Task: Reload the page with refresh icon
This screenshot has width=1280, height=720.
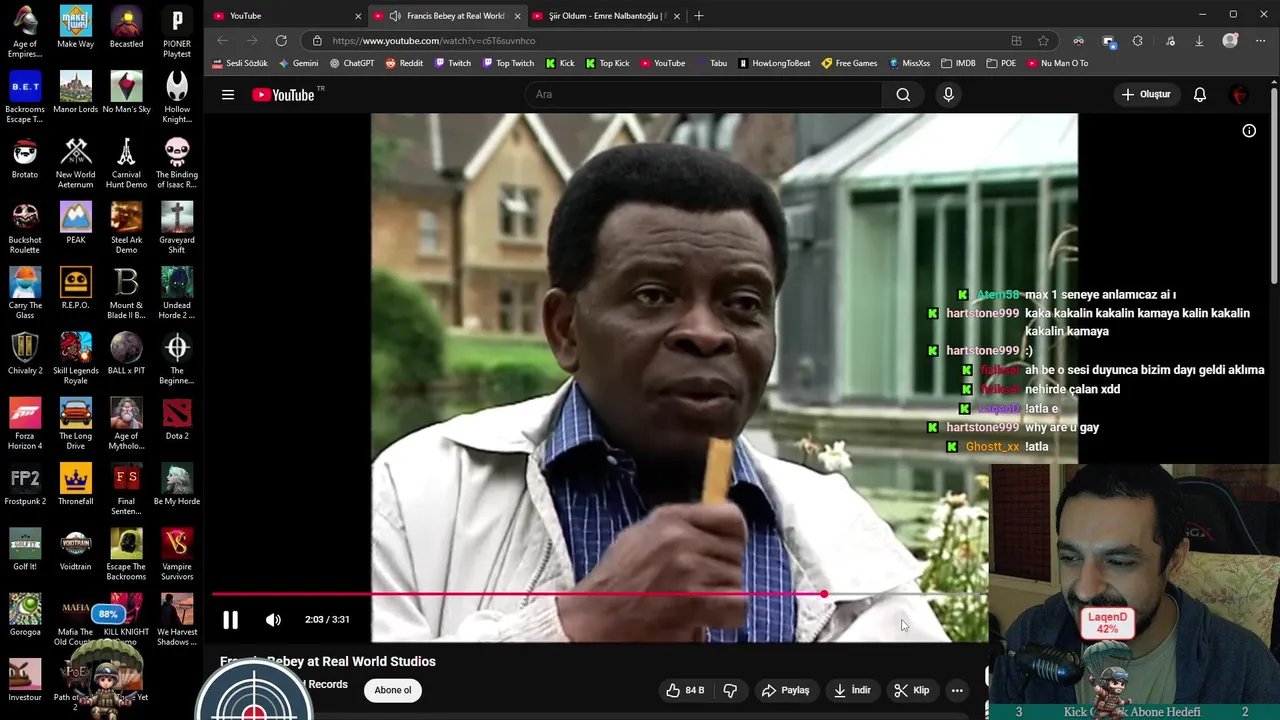Action: pos(281,41)
